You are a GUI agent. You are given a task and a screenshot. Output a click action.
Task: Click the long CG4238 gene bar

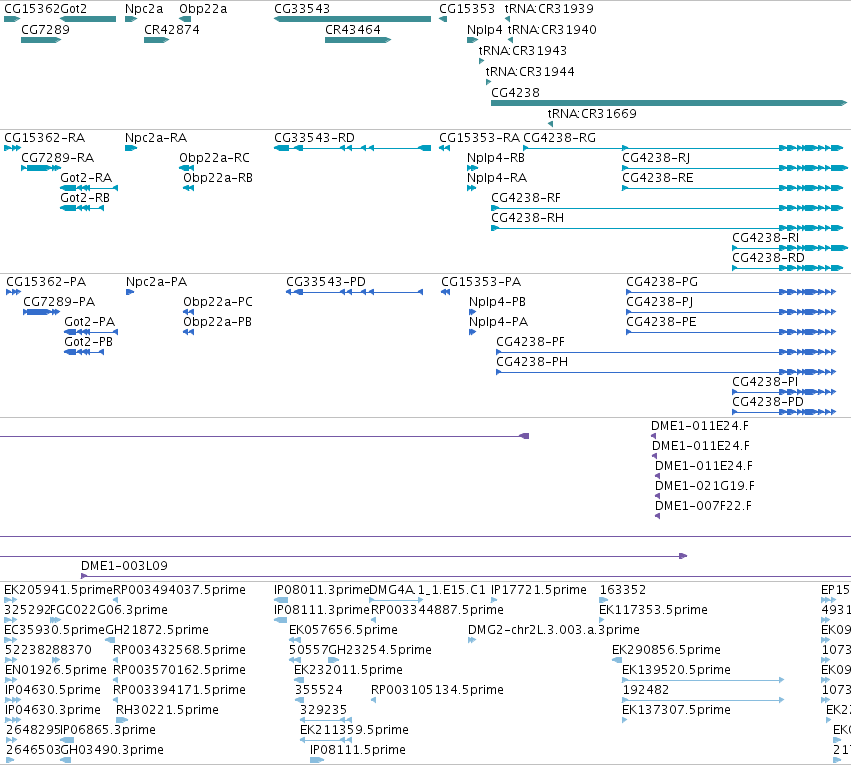coord(669,103)
